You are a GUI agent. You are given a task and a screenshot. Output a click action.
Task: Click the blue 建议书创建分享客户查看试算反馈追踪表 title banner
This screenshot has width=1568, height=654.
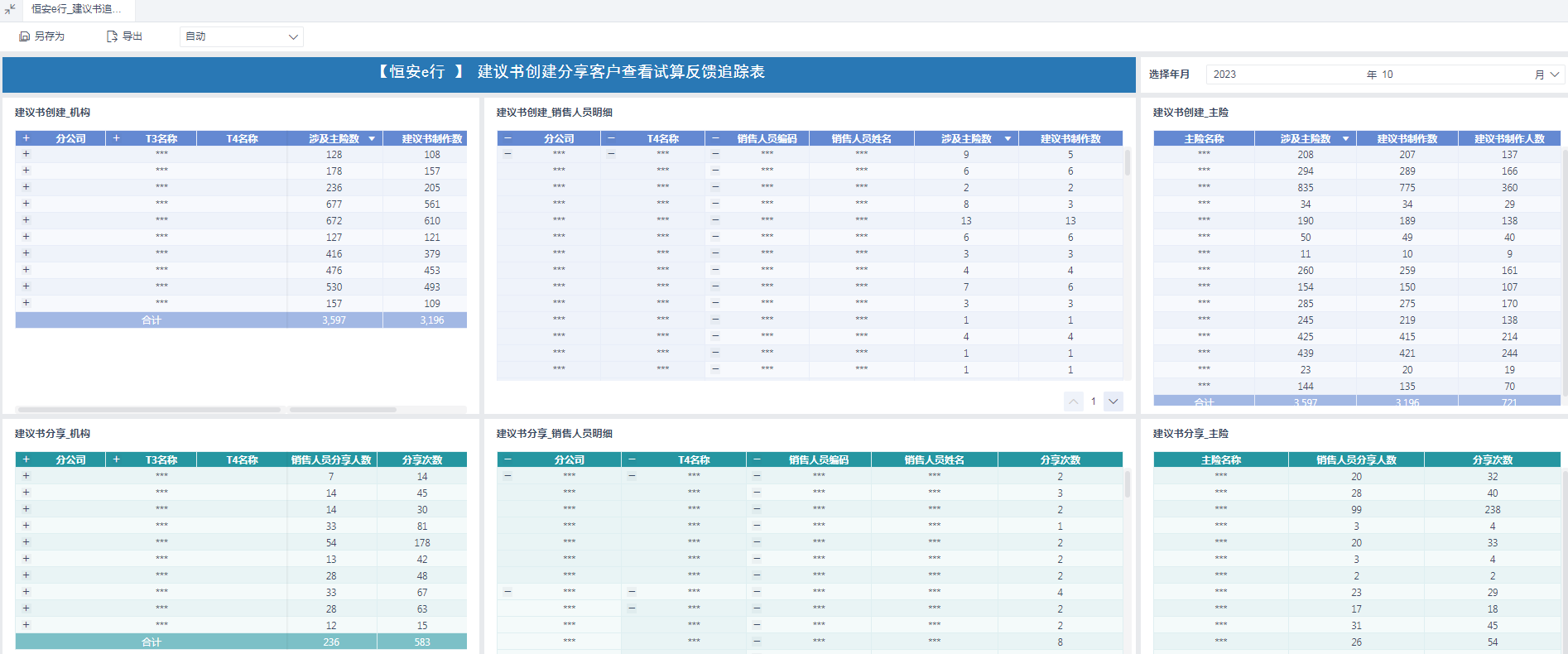[569, 75]
